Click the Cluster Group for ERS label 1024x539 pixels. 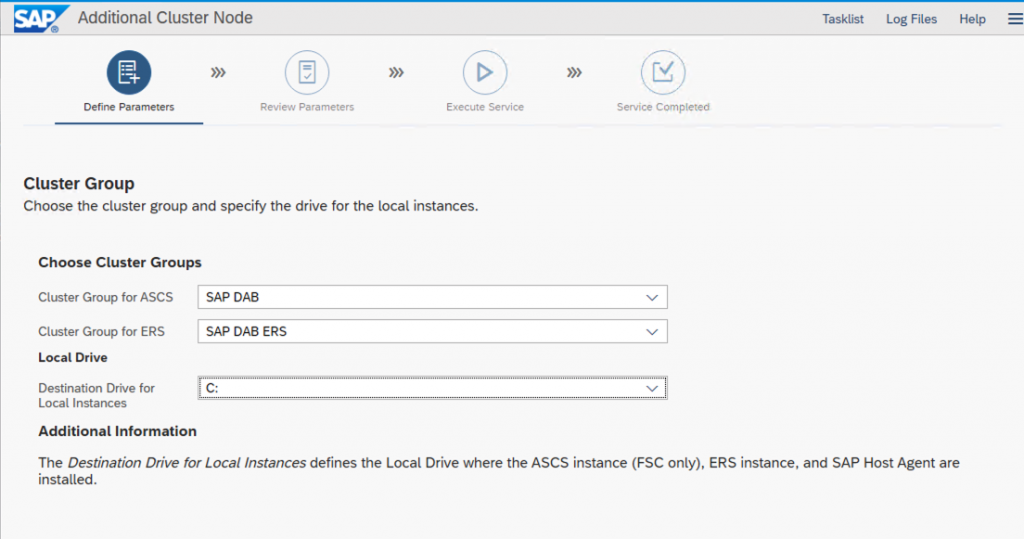(101, 331)
